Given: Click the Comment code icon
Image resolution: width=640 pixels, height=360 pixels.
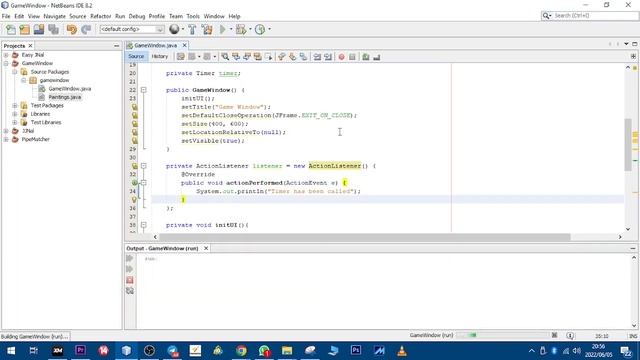Looking at the screenshot, I should (366, 57).
